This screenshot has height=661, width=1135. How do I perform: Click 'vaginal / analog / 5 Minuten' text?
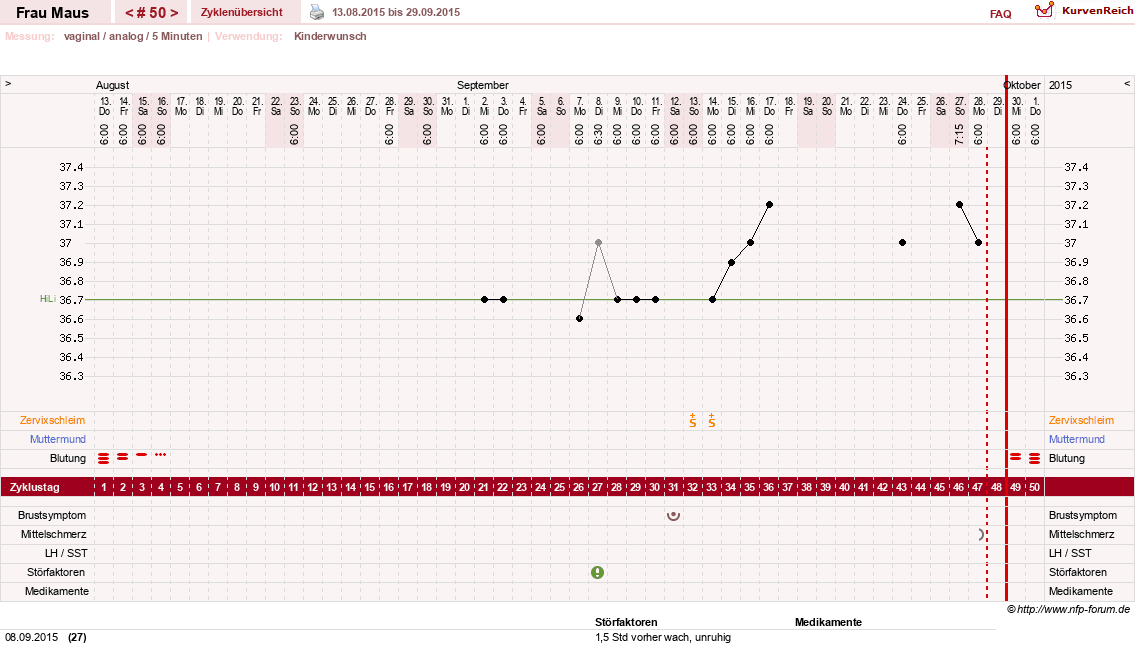133,36
